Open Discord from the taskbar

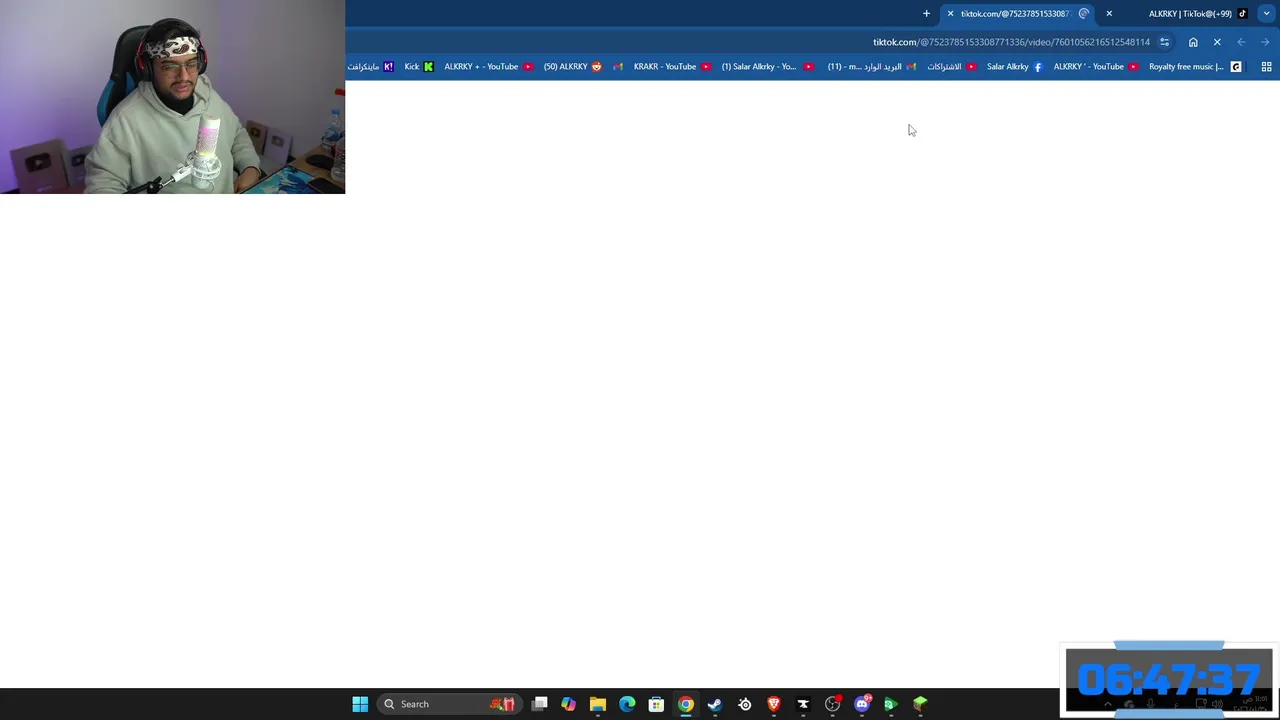[x=862, y=704]
